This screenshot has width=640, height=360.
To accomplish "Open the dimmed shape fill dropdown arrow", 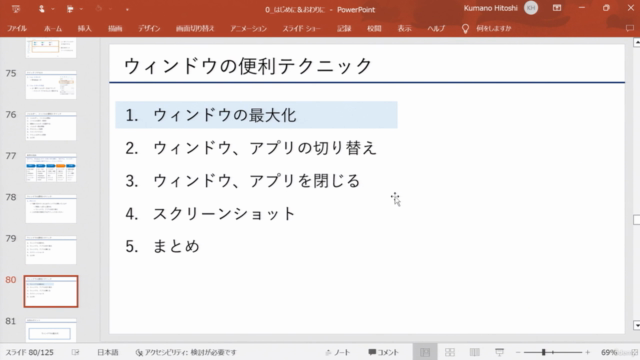I will point(110,9).
